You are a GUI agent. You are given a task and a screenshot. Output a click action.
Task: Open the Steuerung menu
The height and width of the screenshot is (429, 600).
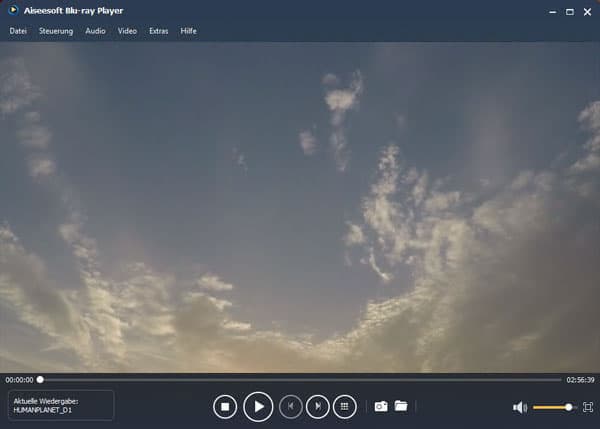(56, 31)
